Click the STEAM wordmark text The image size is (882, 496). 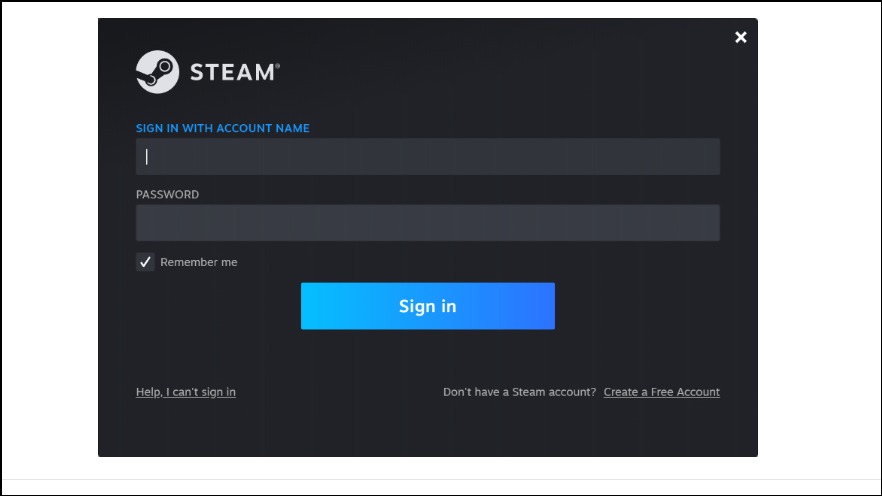click(x=235, y=72)
